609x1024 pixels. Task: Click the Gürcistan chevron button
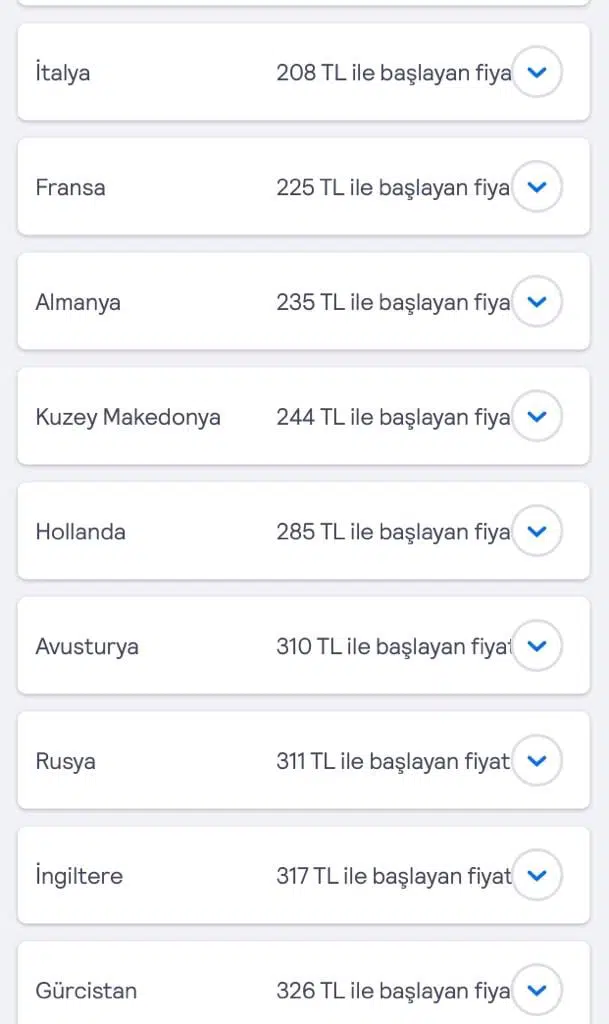point(537,990)
